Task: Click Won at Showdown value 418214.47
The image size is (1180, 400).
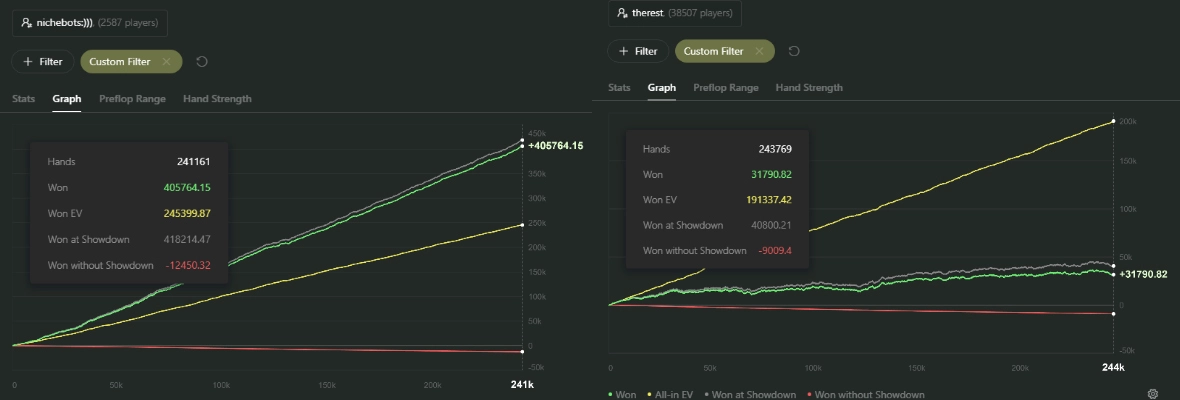Action: point(187,239)
